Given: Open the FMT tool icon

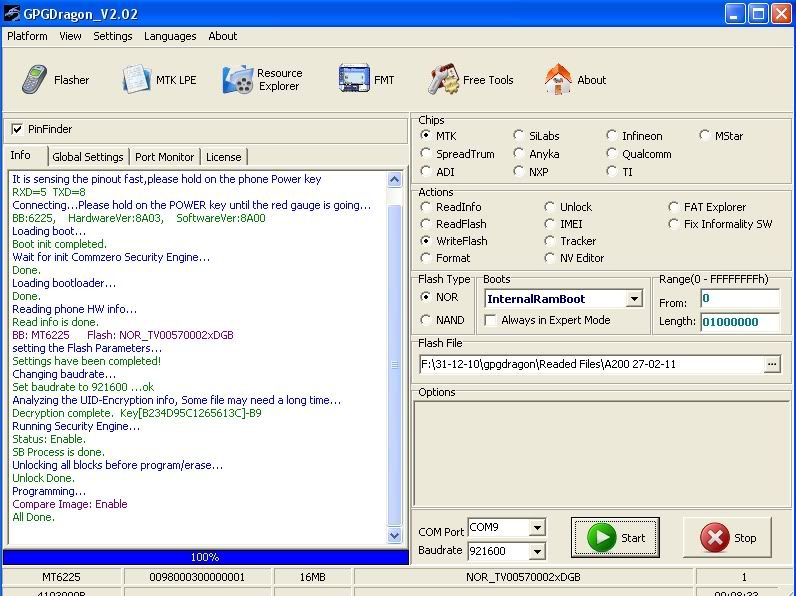Looking at the screenshot, I should click(354, 79).
